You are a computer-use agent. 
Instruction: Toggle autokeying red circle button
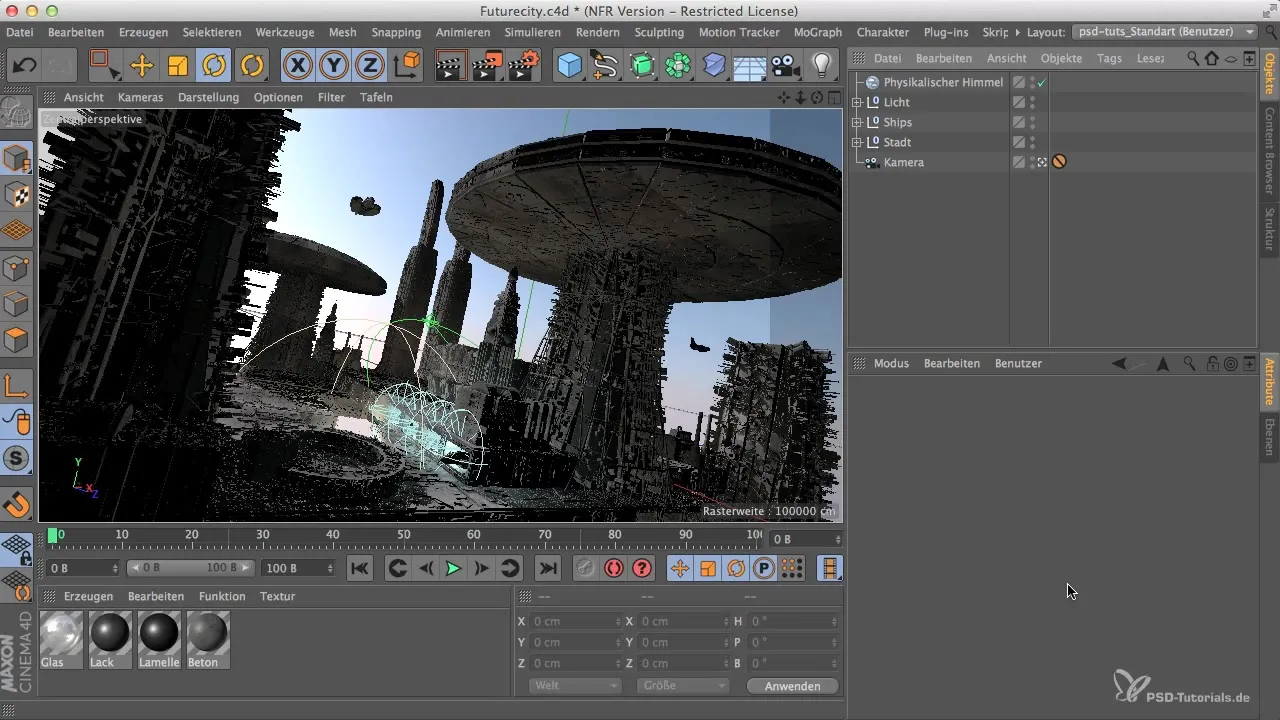(613, 568)
